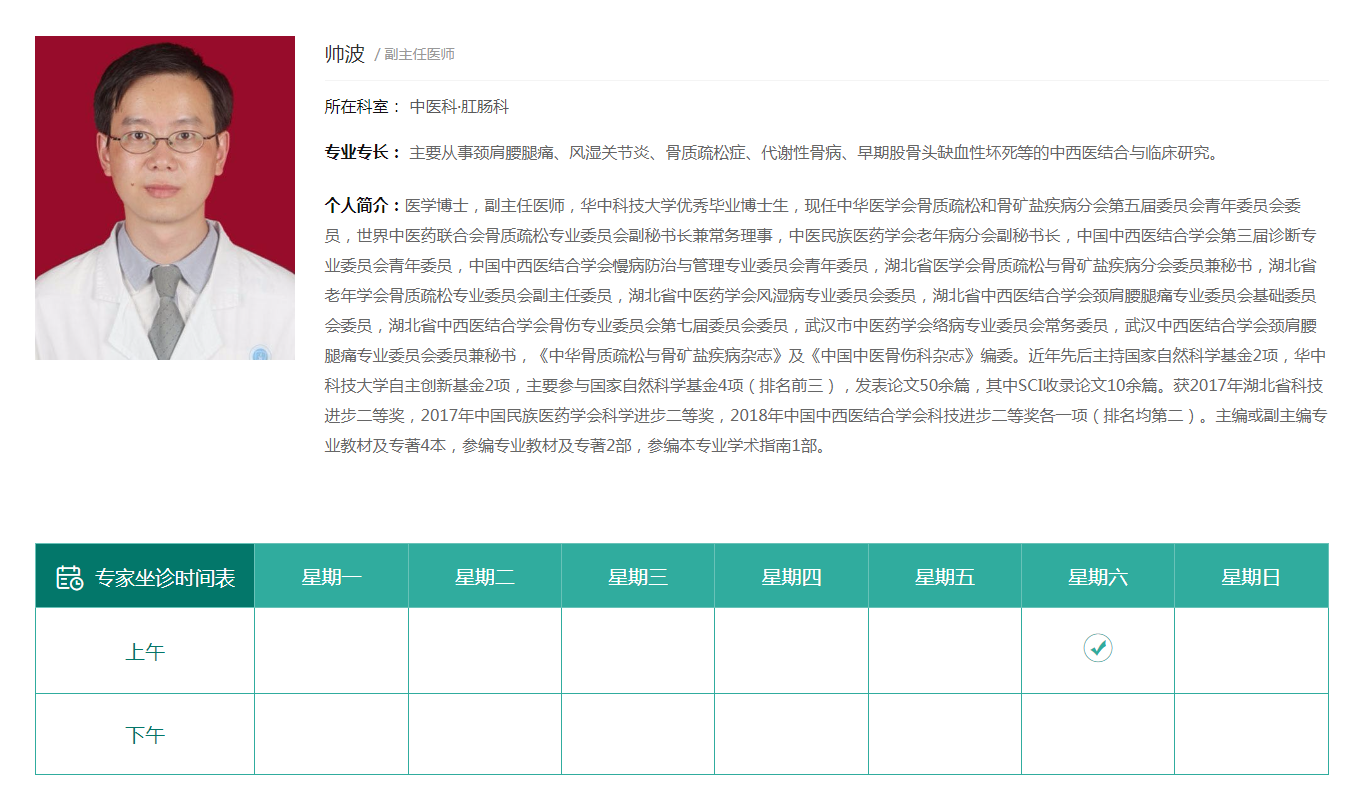Select the 星期一 column header

[x=331, y=577]
